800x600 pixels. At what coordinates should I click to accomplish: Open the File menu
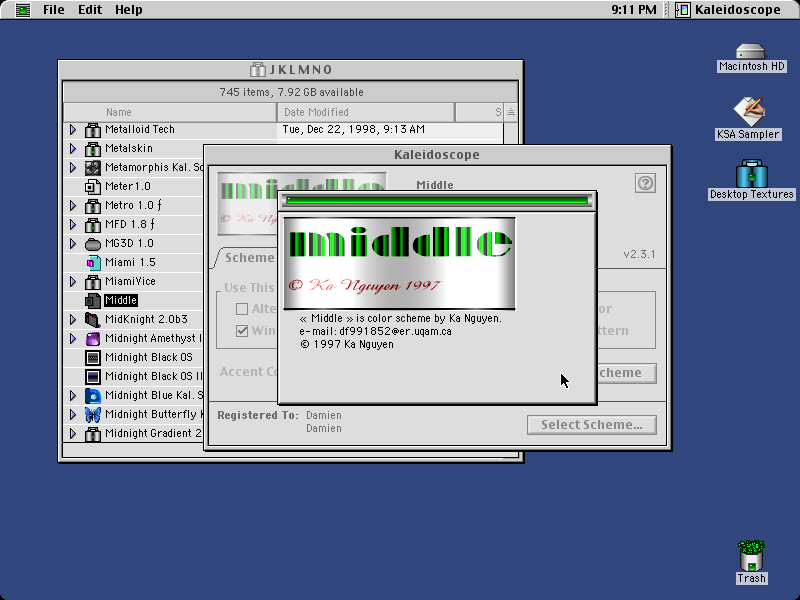pyautogui.click(x=54, y=10)
